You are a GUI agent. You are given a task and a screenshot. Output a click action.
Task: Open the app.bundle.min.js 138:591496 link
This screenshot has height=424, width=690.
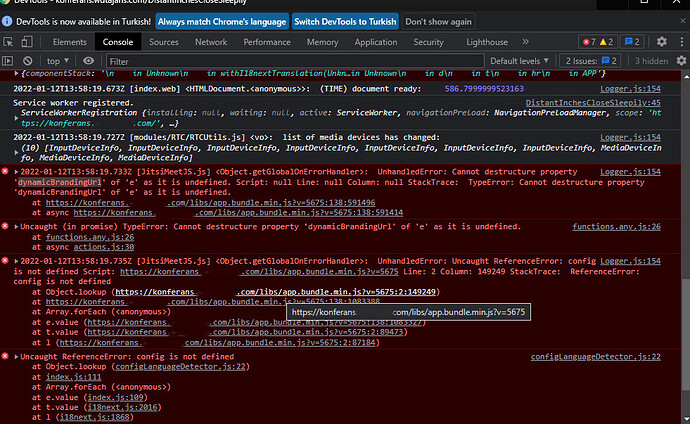click(x=210, y=203)
